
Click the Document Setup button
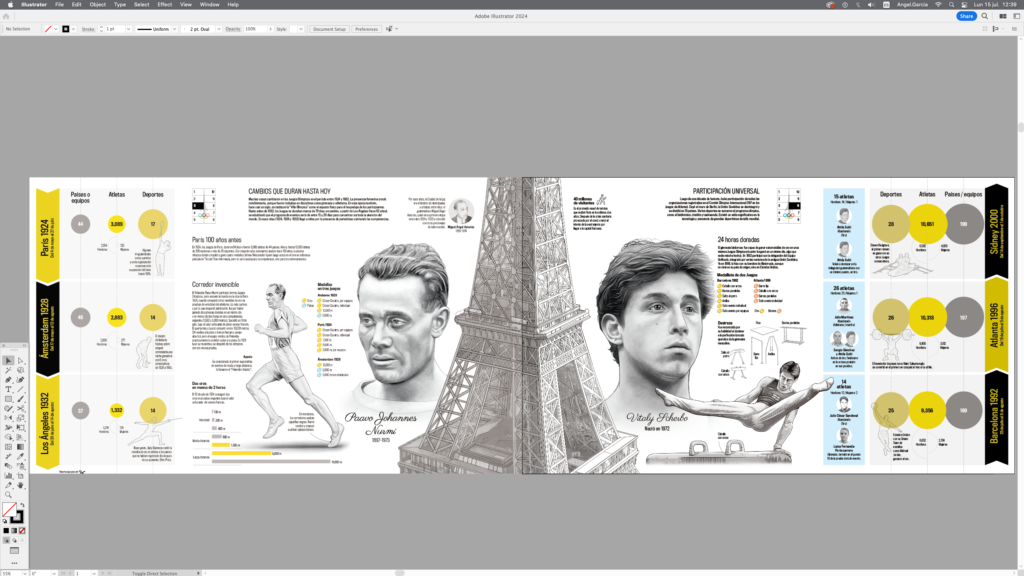pyautogui.click(x=329, y=29)
